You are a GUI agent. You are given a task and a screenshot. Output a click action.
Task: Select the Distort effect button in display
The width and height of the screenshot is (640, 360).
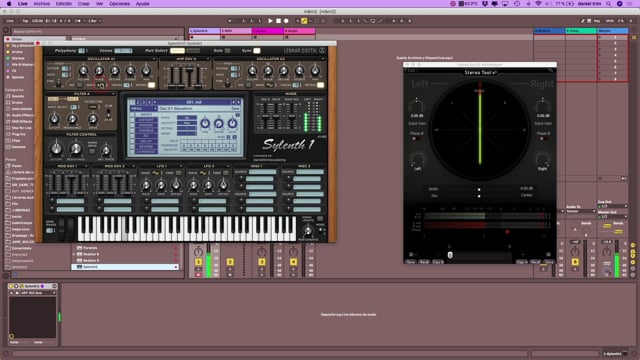click(146, 120)
